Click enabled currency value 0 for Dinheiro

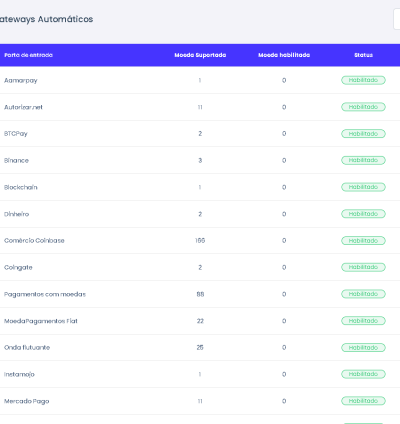(284, 214)
